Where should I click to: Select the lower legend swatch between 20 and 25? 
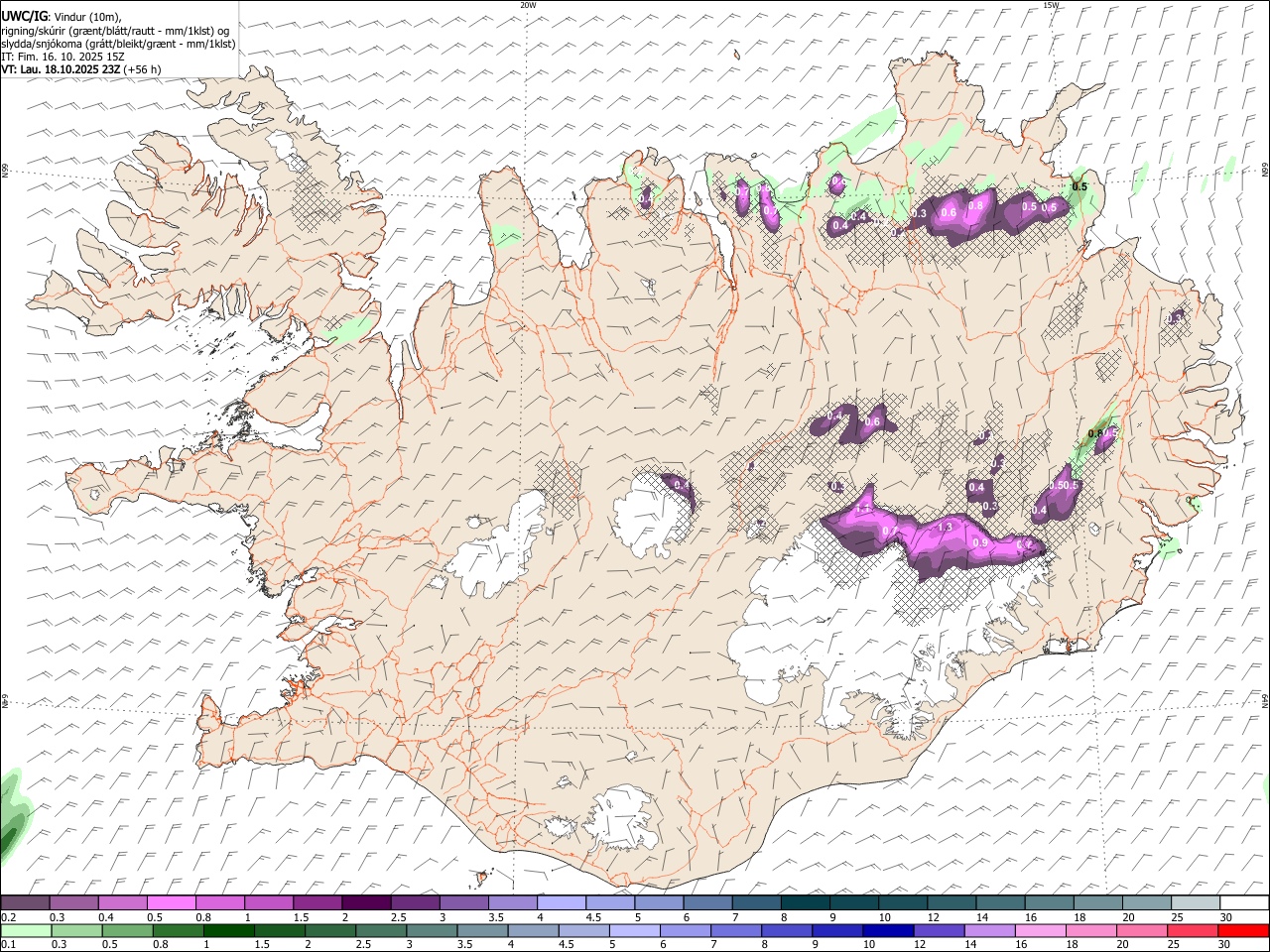click(1142, 930)
